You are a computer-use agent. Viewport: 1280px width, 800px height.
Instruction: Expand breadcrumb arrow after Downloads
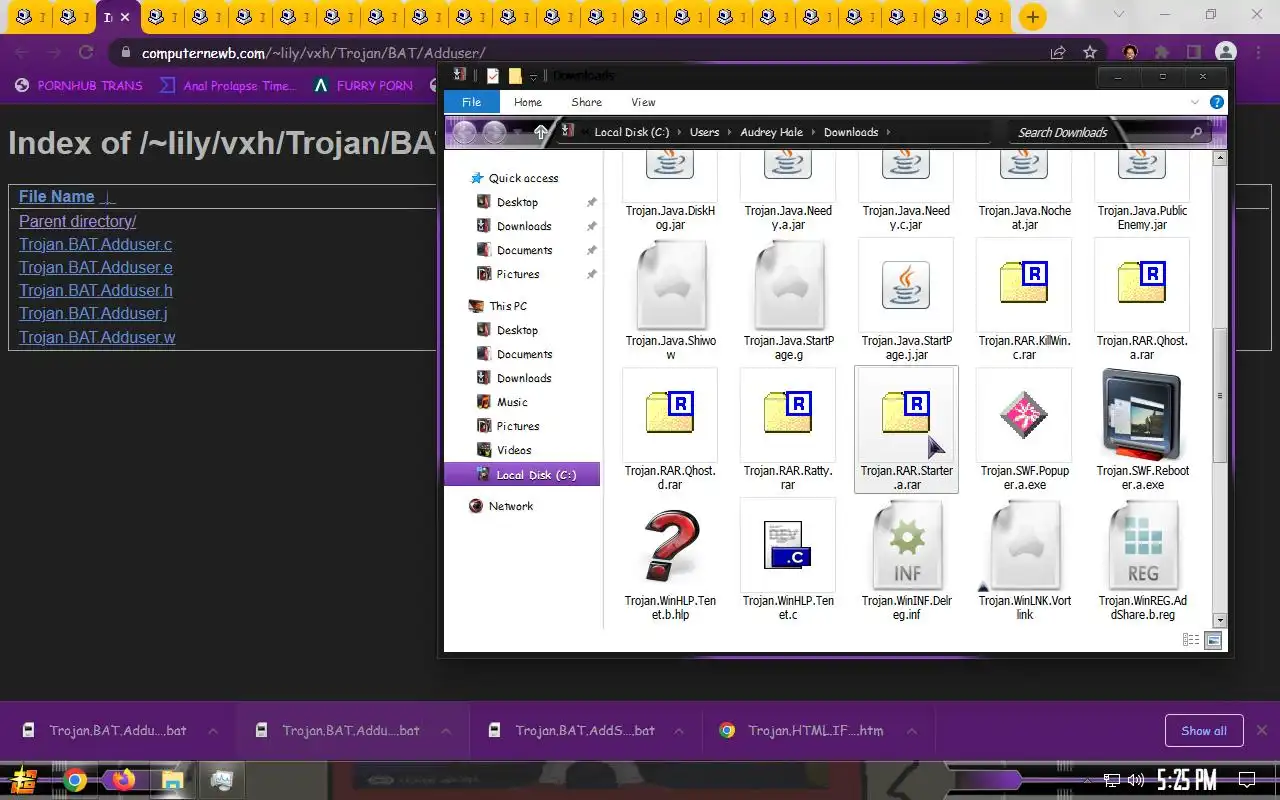coord(888,132)
